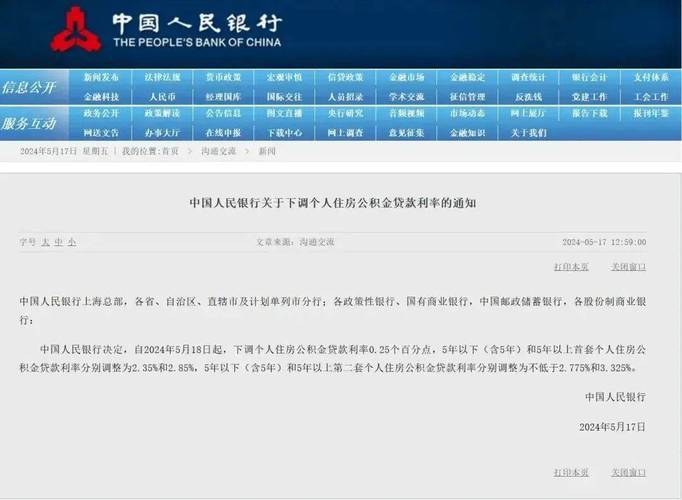Viewport: 682px width, 500px height.
Task: Open the 法律法规 menu item
Action: pos(162,77)
